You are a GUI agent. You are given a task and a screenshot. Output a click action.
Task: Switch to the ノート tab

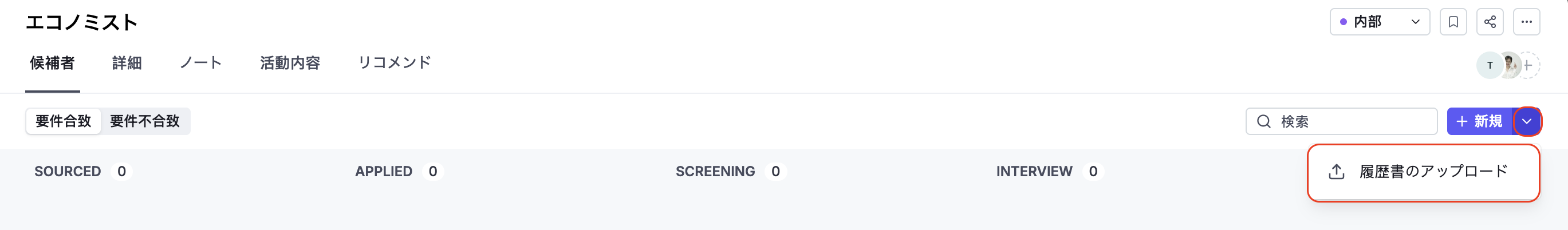200,63
